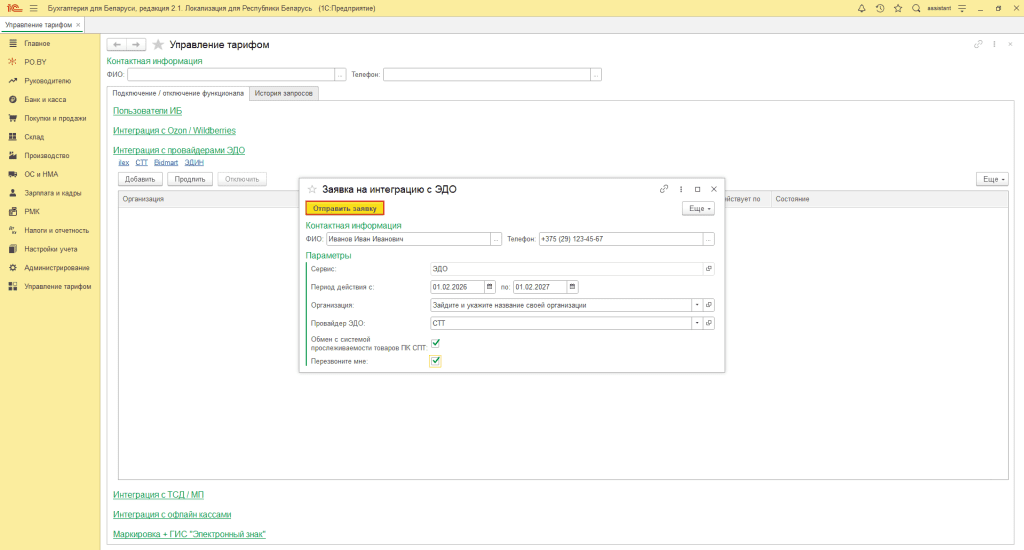
Task: Open history icon in top bar
Action: click(880, 8)
